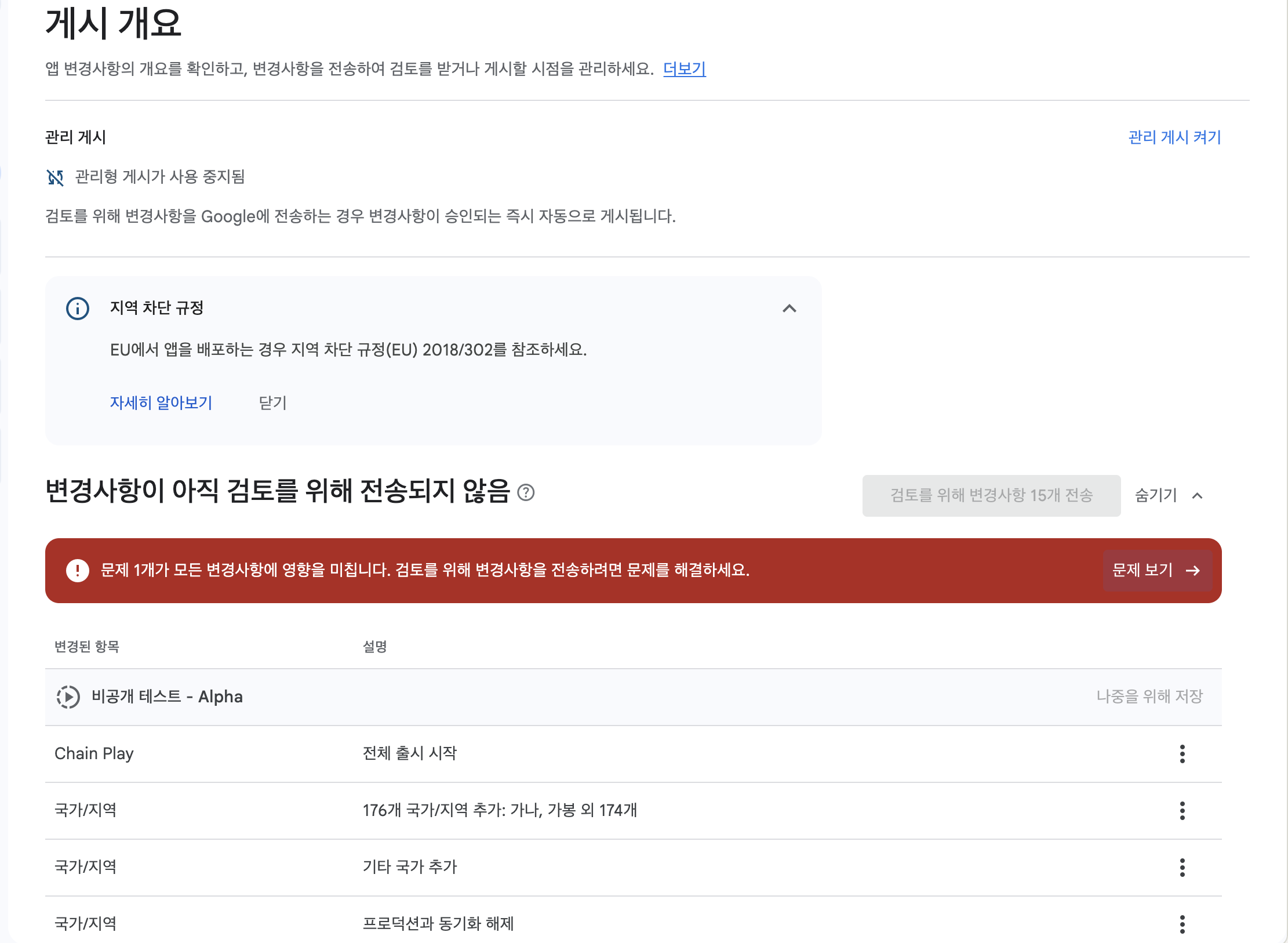The width and height of the screenshot is (1288, 943).
Task: Open 자세히 알아보기 link
Action: pyautogui.click(x=161, y=402)
